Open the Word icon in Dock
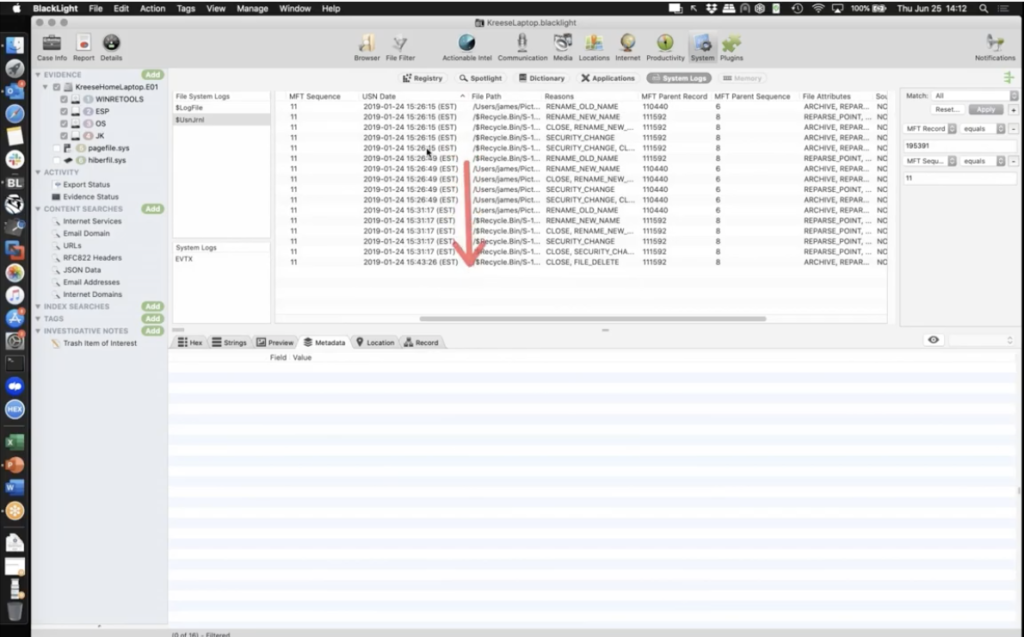The height and width of the screenshot is (637, 1024). point(14,487)
